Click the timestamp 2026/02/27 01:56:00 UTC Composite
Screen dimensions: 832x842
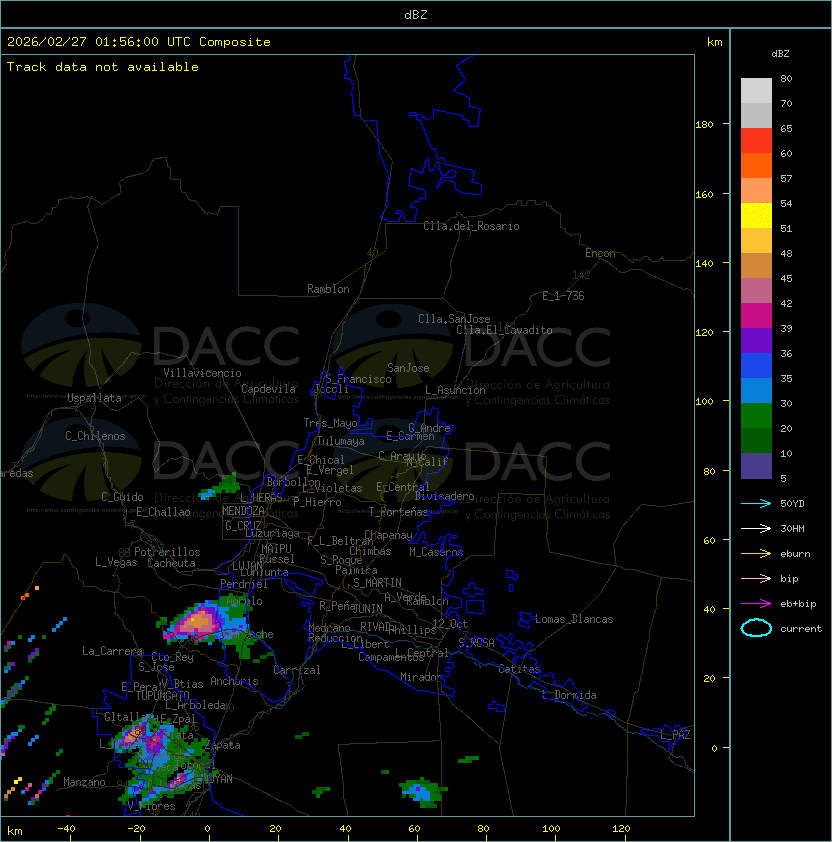[139, 42]
